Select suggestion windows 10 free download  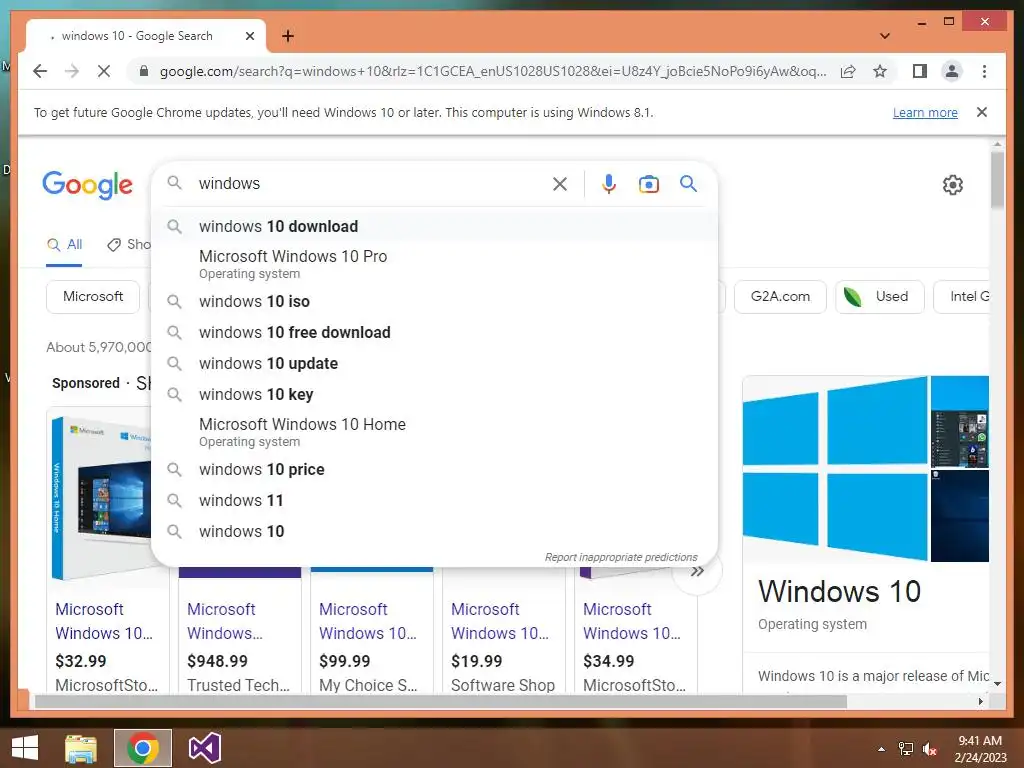pyautogui.click(x=434, y=332)
